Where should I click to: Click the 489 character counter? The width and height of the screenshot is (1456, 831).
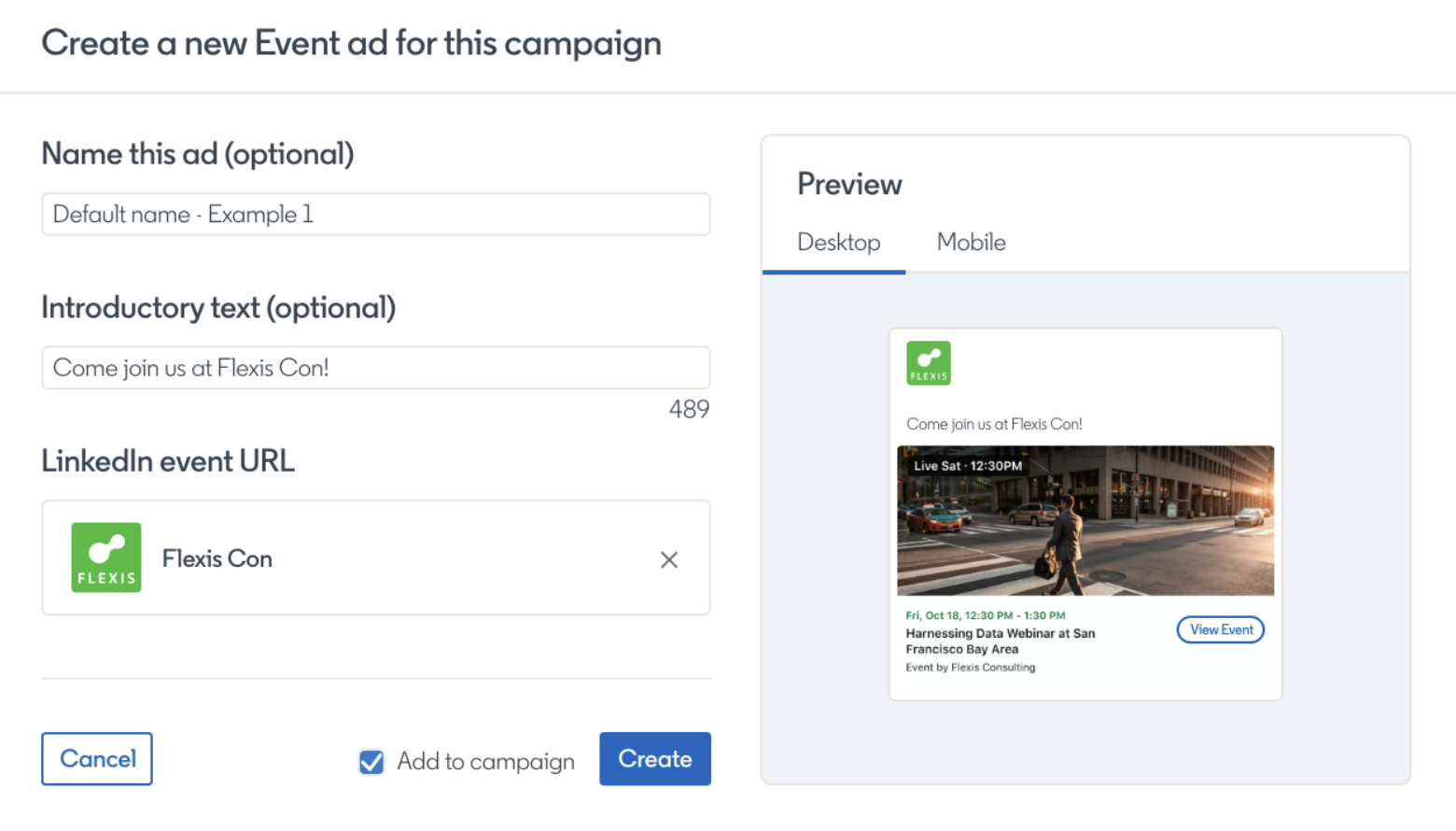(x=689, y=410)
